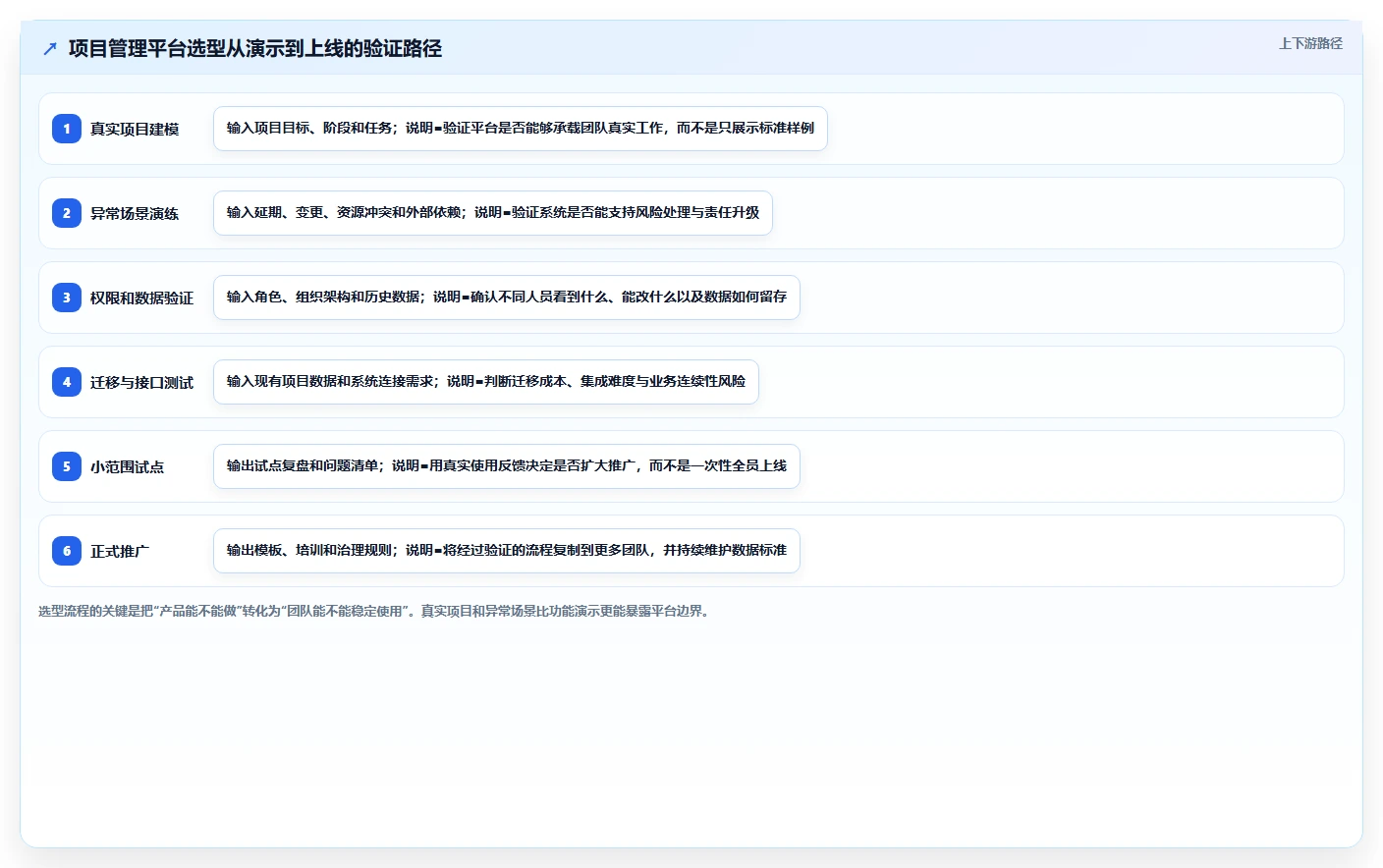This screenshot has height=868, width=1383.
Task: Click the description box starting 输入现有项目数据和系统连接需求
Action: point(486,382)
